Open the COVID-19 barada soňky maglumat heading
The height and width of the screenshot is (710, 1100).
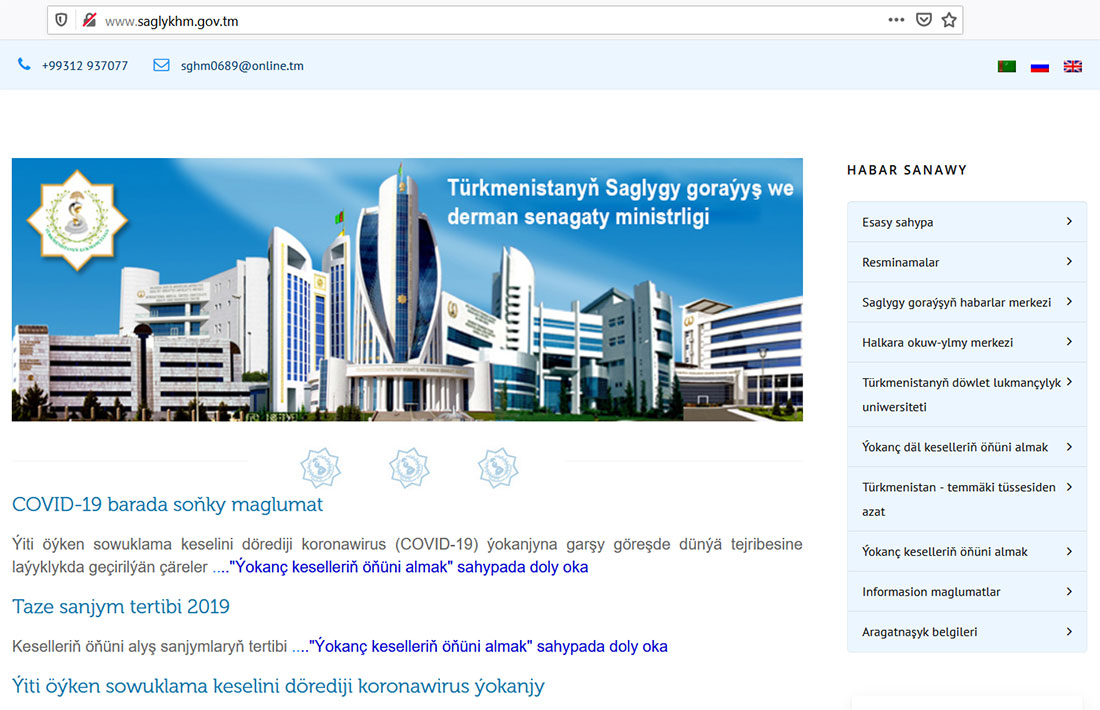166,505
